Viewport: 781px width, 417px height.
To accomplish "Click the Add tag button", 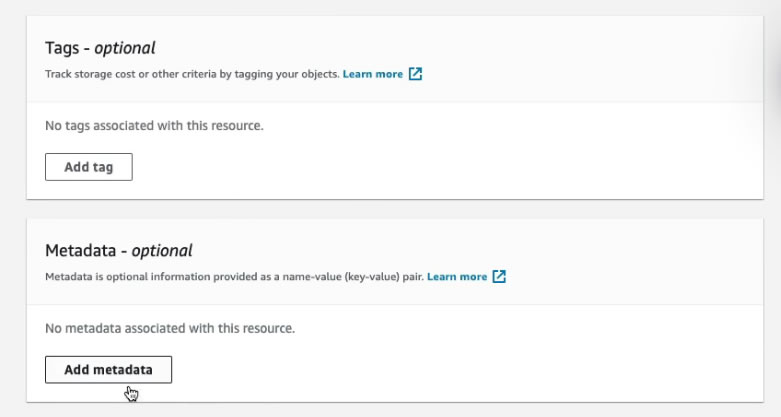I will coord(89,167).
